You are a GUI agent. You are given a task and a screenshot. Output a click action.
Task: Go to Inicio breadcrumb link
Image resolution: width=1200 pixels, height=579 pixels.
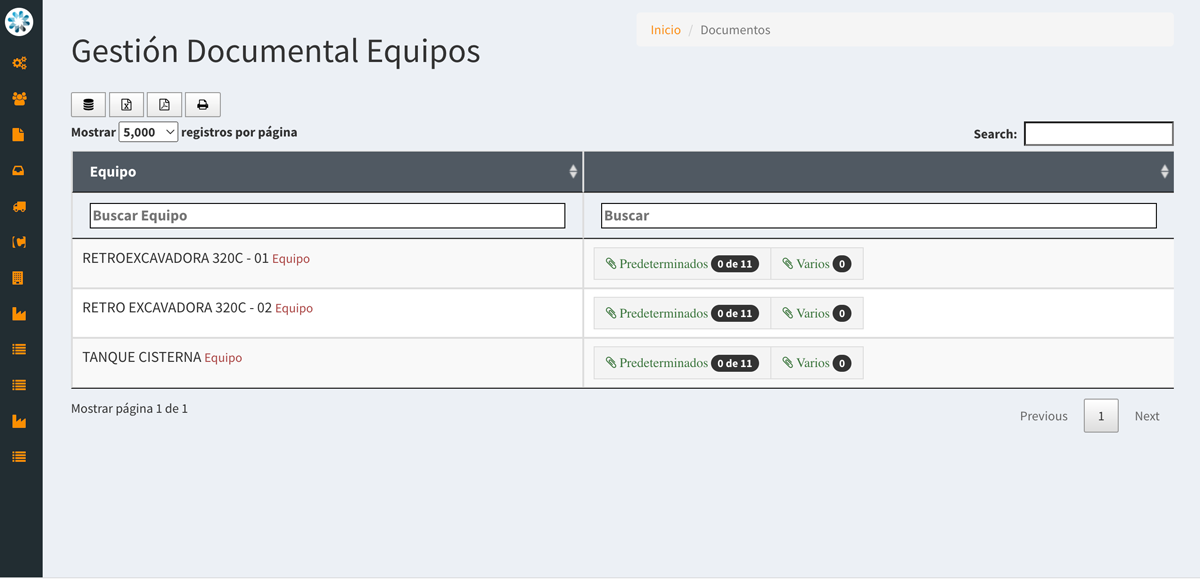(x=665, y=30)
